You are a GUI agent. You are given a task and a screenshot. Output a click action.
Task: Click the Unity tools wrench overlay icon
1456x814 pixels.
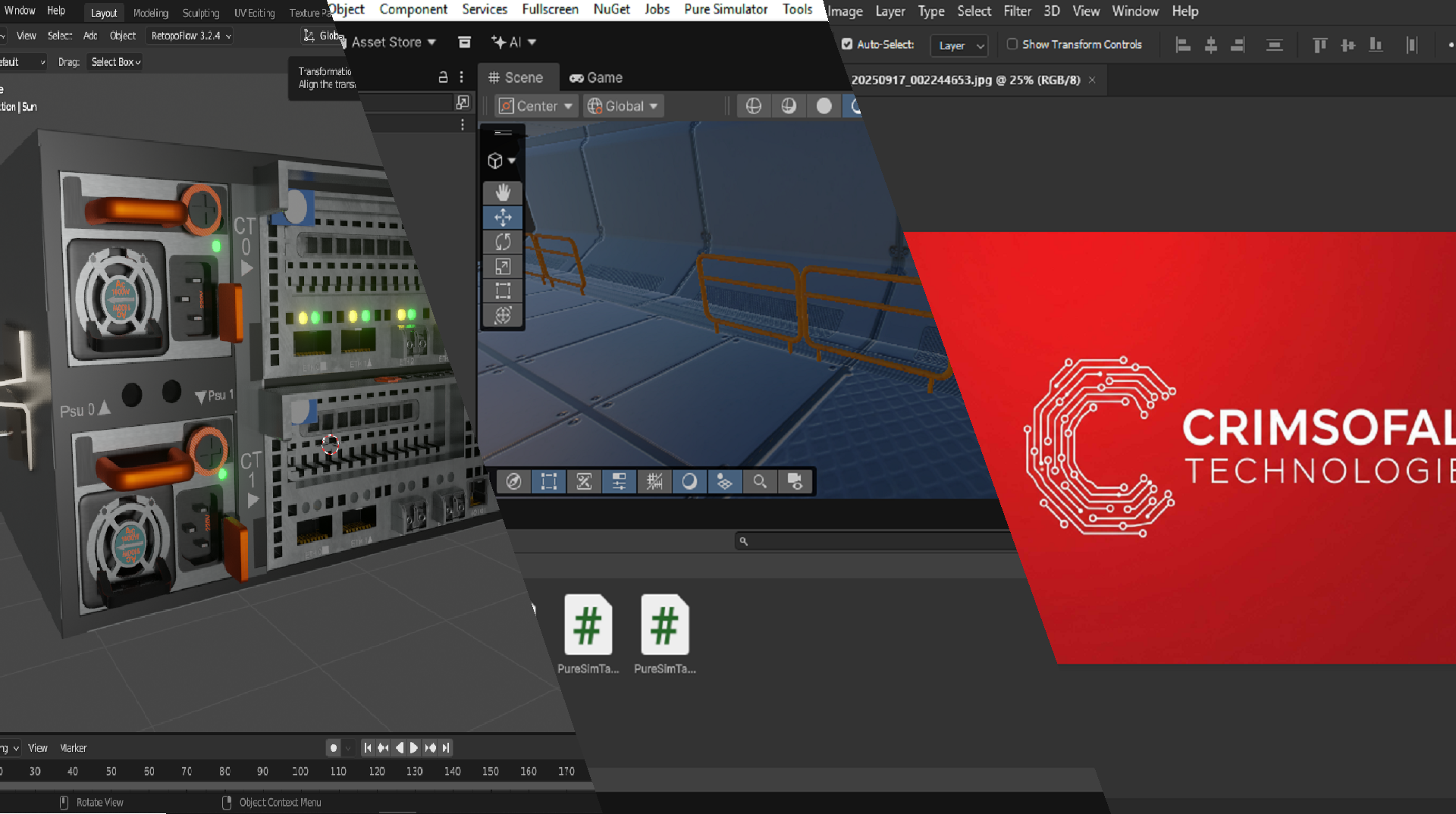[x=584, y=482]
